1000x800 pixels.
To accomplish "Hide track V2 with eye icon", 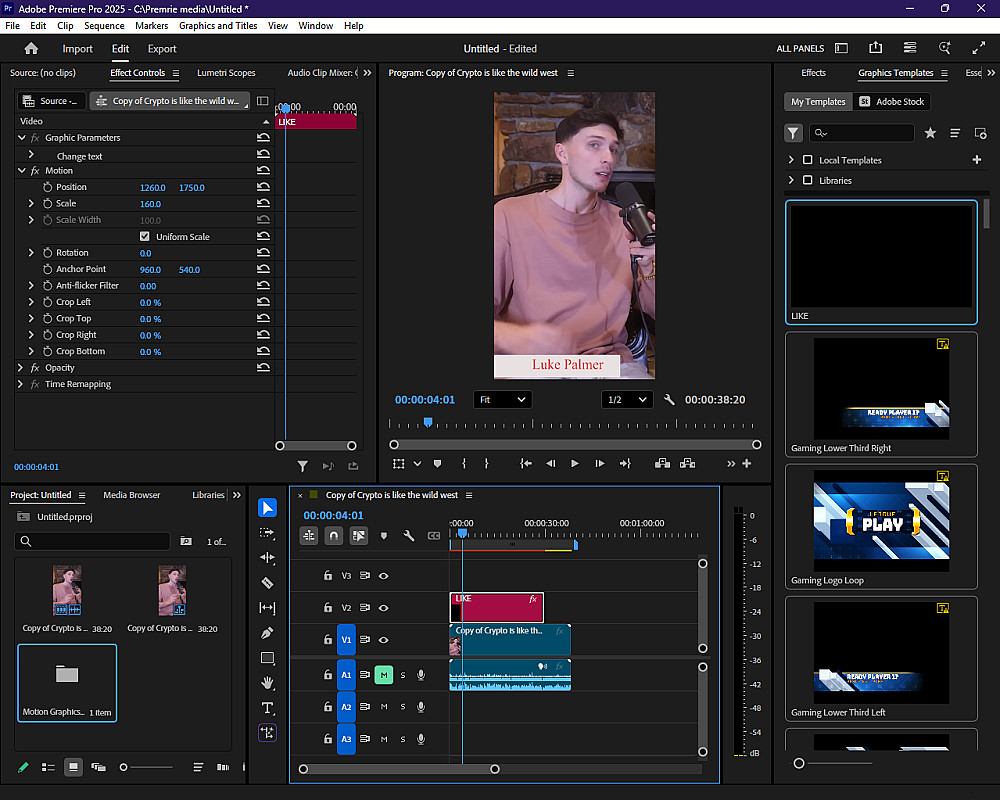I will (383, 608).
